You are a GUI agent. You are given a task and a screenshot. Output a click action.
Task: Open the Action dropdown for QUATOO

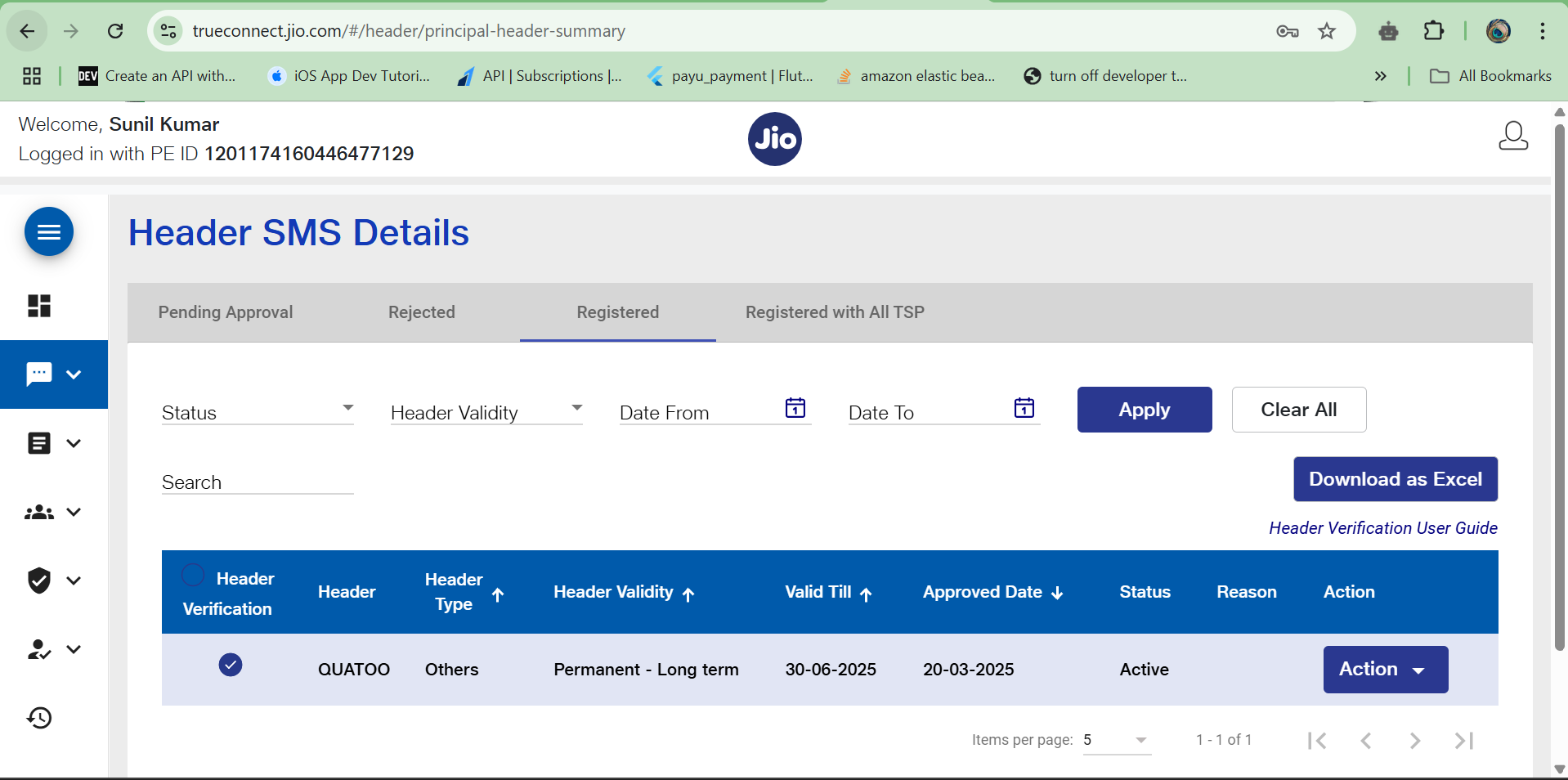coord(1385,670)
